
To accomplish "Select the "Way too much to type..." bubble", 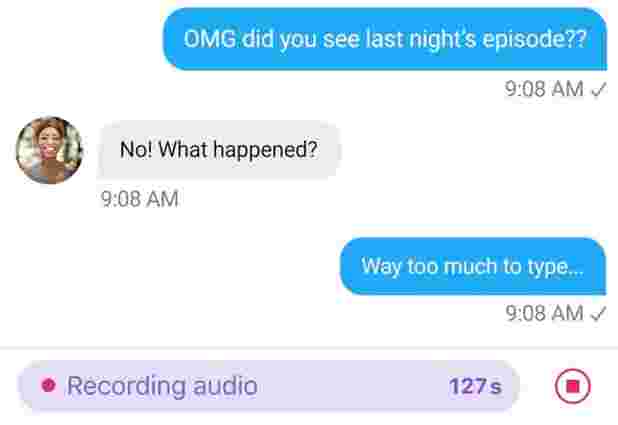I will (473, 266).
